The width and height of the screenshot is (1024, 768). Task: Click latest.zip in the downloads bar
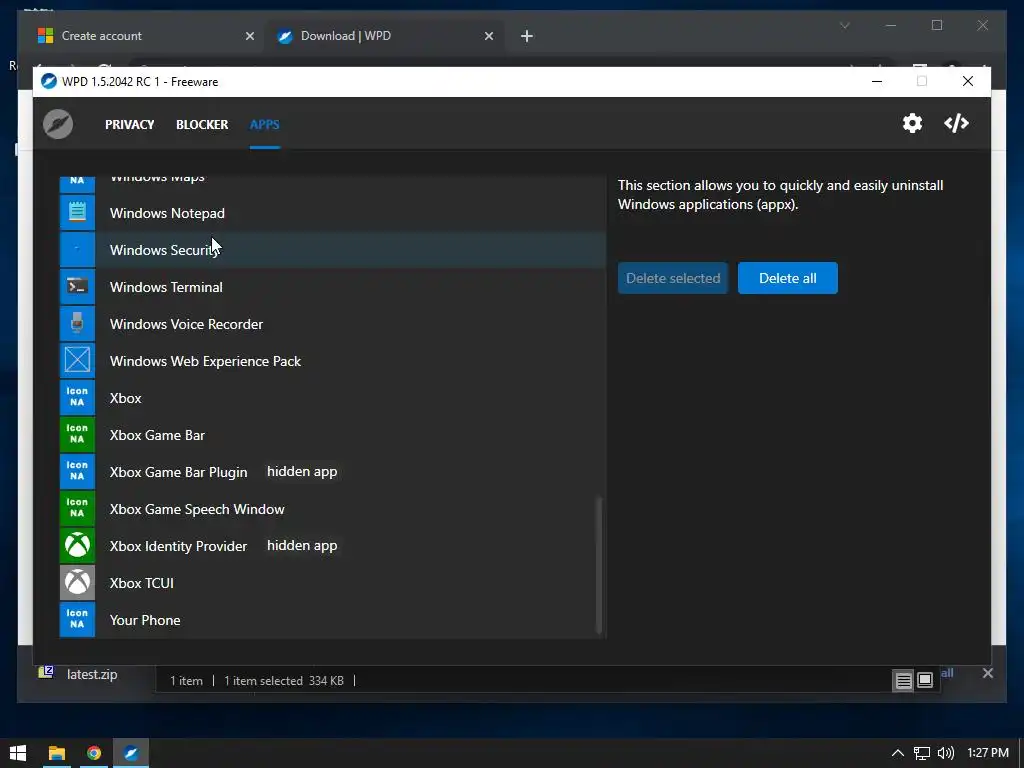(x=91, y=675)
